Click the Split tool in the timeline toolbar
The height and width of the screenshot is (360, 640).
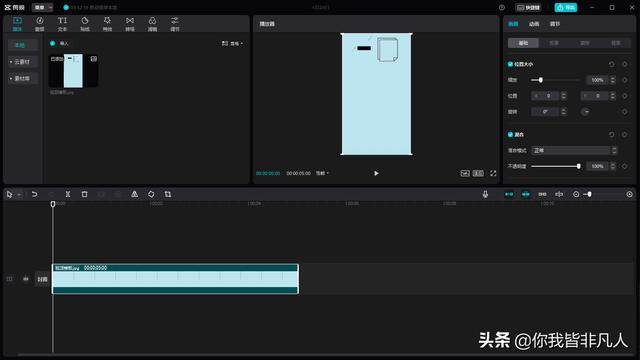tap(68, 194)
